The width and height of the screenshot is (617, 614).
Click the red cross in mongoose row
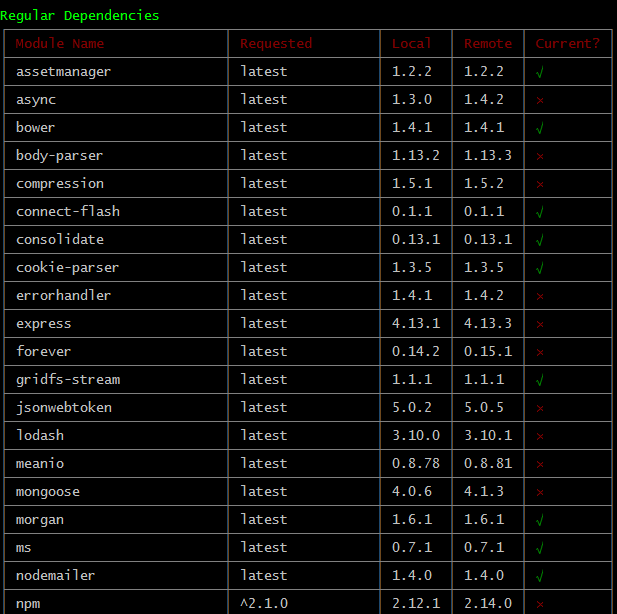[540, 492]
